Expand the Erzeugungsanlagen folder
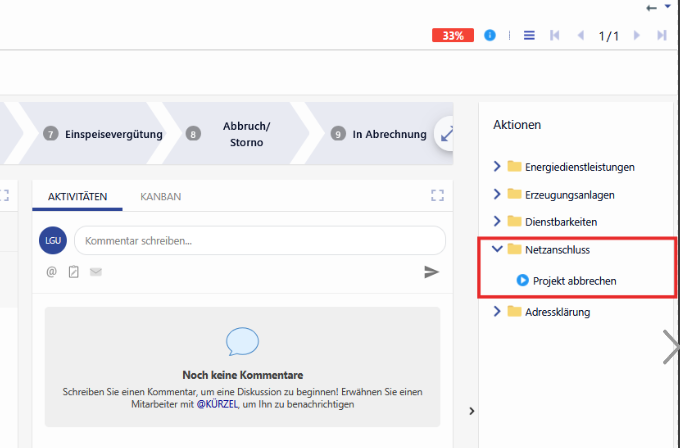Screen dimensions: 680x448 pyautogui.click(x=497, y=193)
